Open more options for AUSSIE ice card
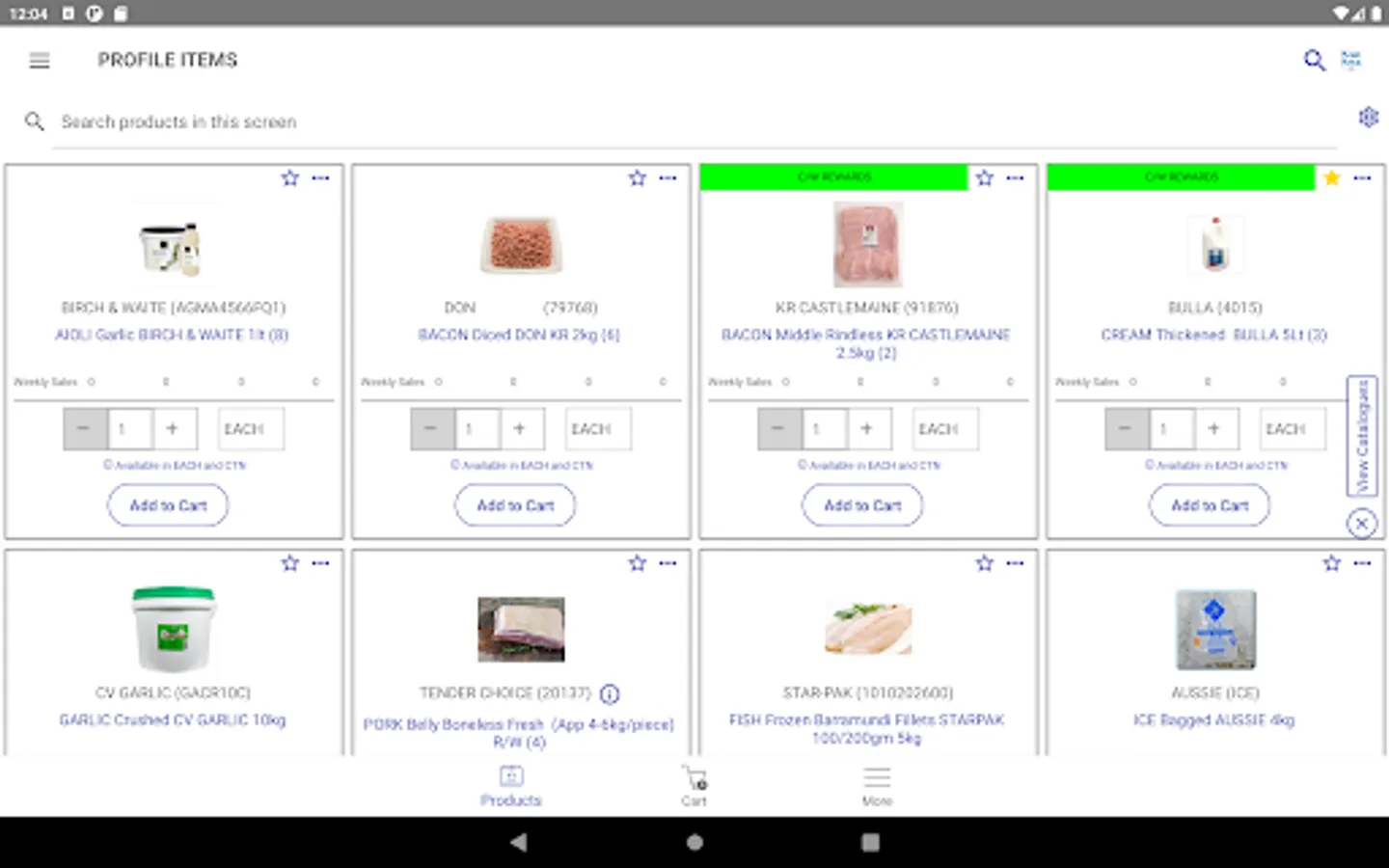This screenshot has height=868, width=1389. click(x=1362, y=563)
